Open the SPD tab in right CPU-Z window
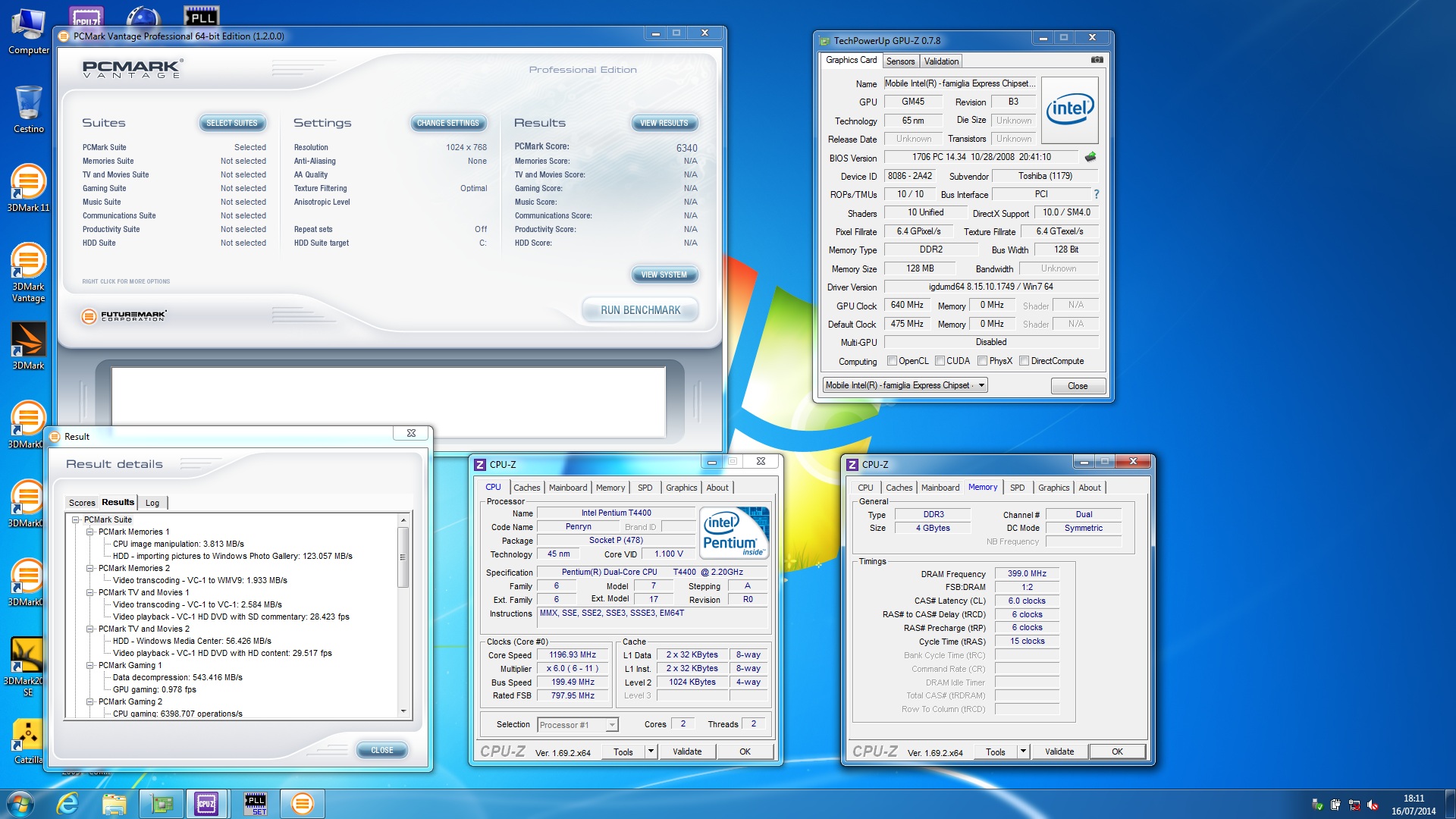1456x819 pixels. (1017, 488)
